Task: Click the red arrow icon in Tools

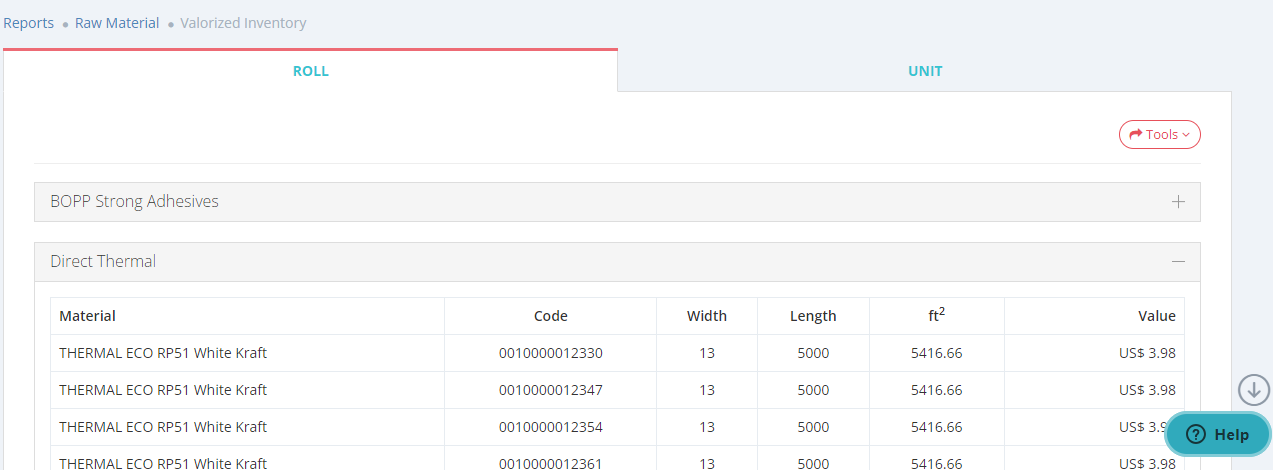Action: (1135, 134)
